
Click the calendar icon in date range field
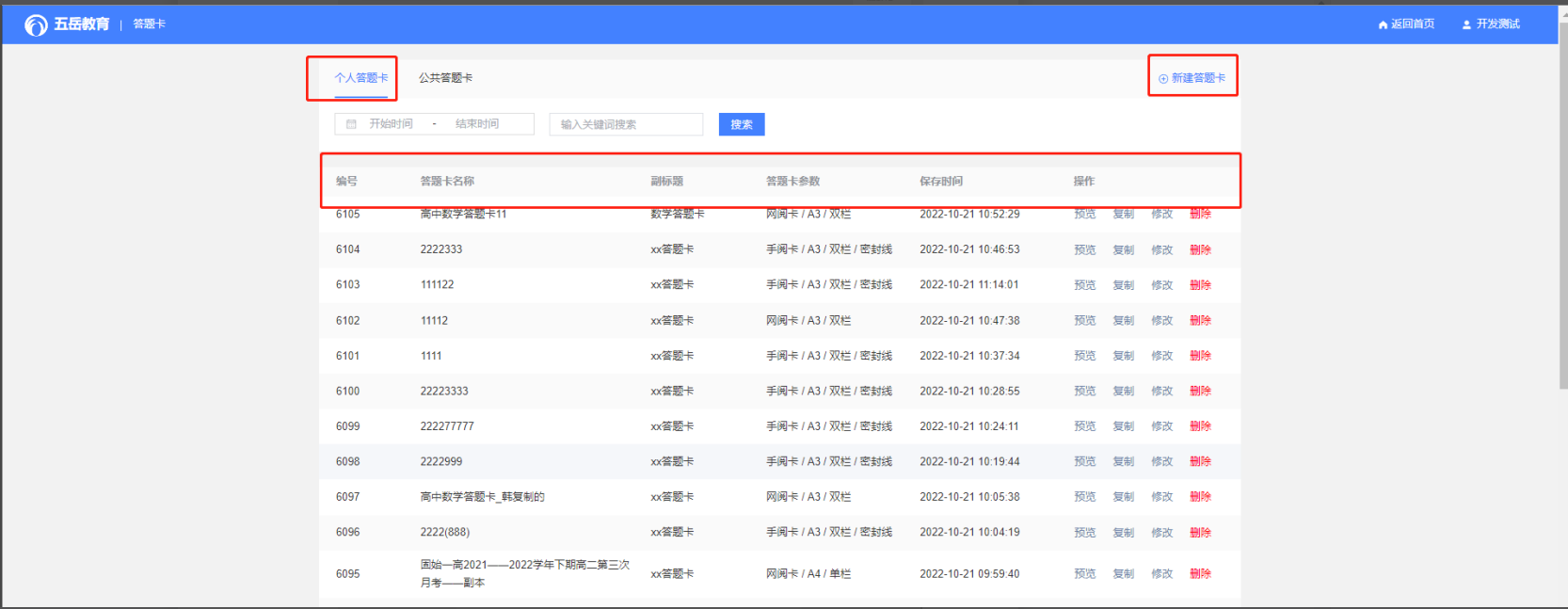point(351,124)
